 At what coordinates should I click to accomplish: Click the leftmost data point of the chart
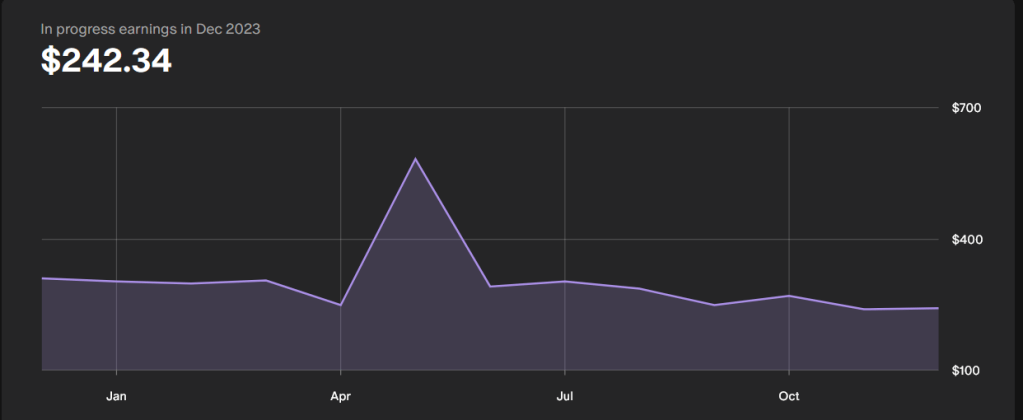point(42,278)
